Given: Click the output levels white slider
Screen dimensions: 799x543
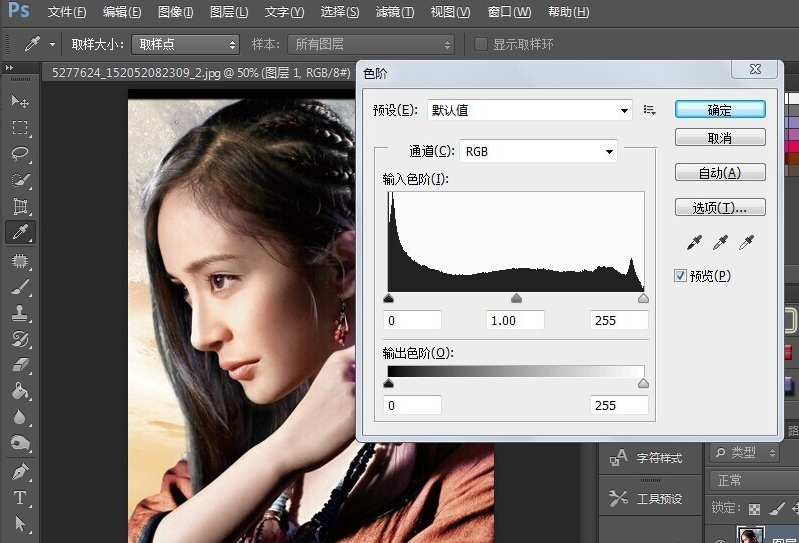Looking at the screenshot, I should coord(643,383).
